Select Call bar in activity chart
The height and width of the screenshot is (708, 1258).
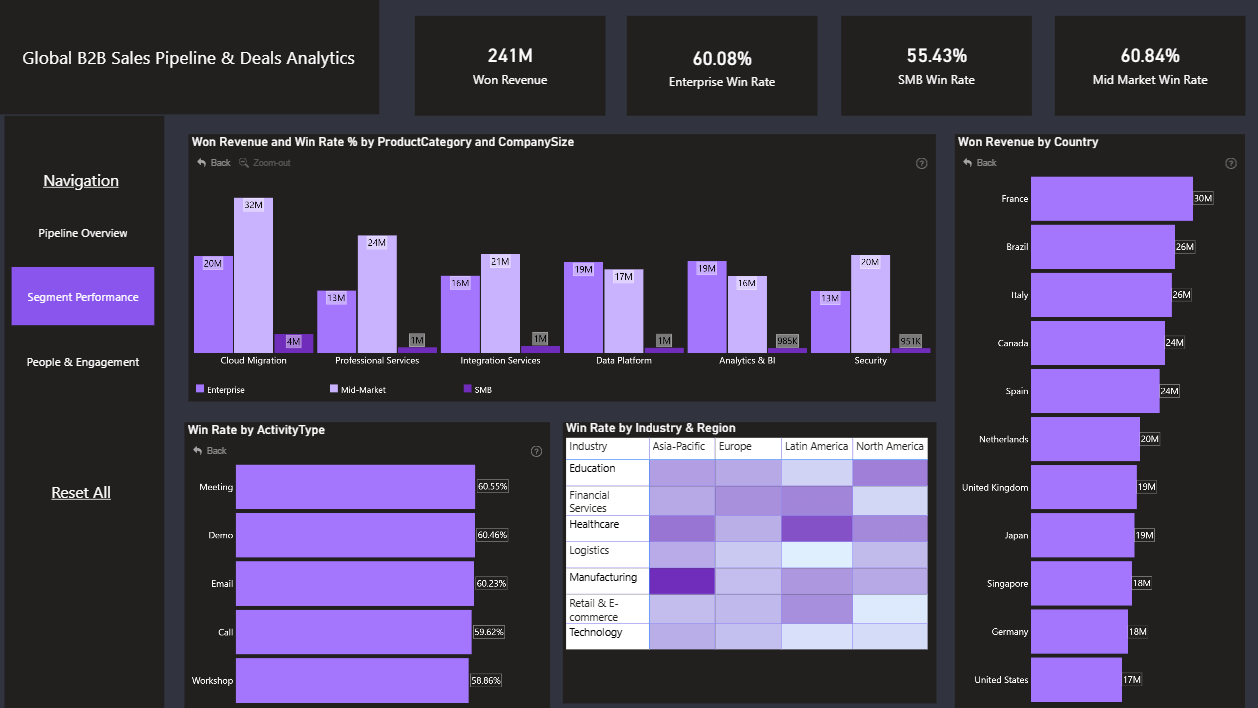354,632
